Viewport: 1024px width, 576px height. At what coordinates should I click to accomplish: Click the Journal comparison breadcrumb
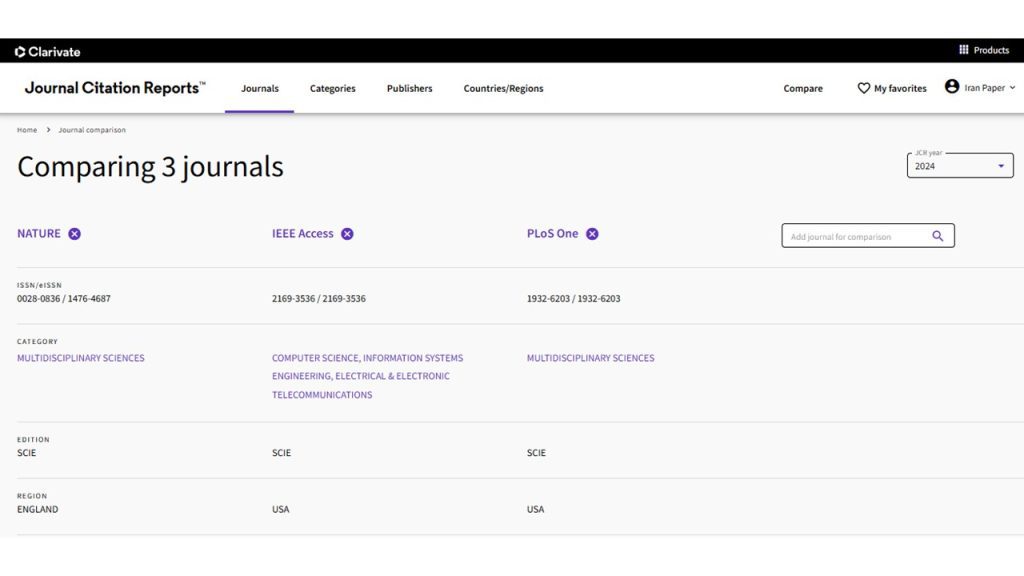point(92,130)
